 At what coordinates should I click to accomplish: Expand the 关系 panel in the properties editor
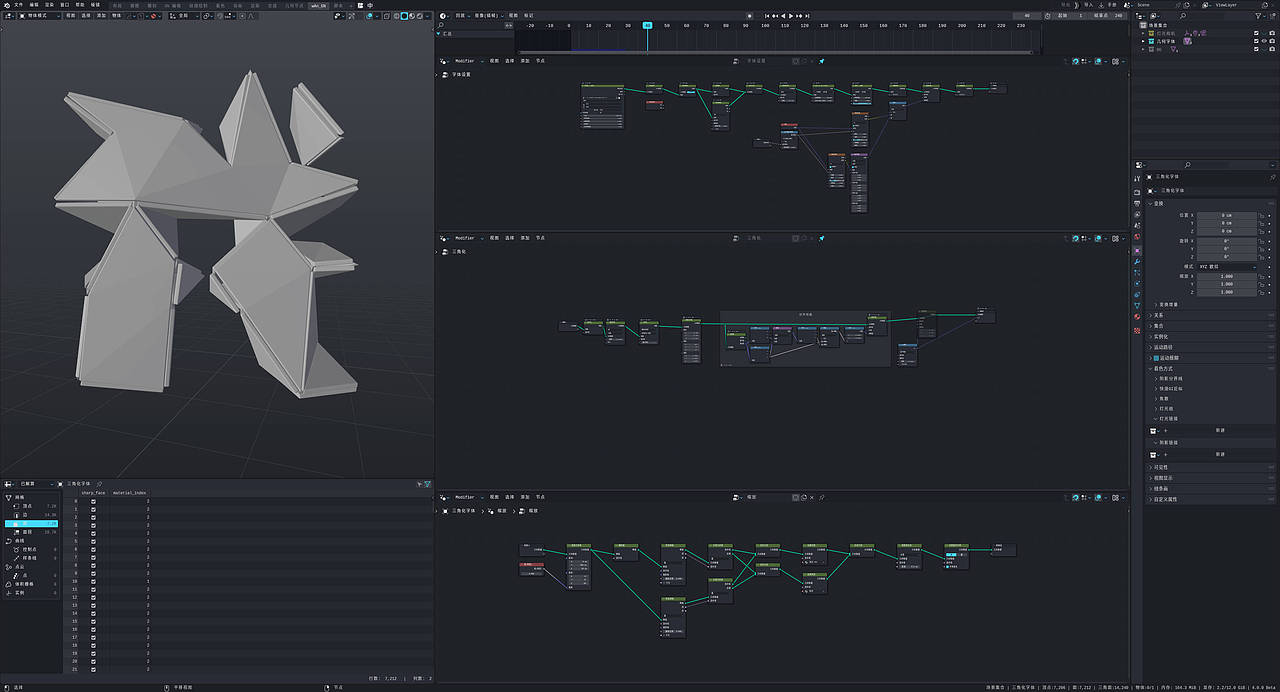1155,317
